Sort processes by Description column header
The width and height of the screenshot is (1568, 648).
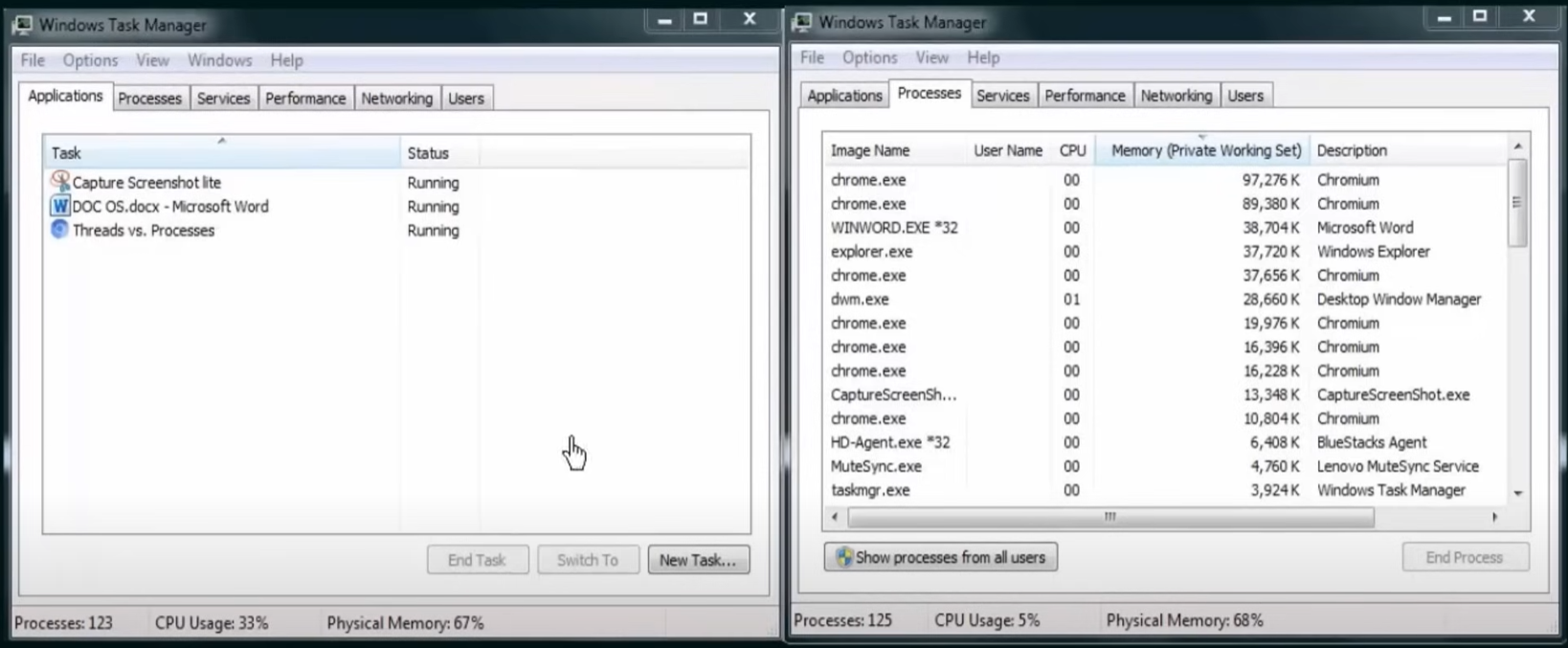tap(1407, 150)
